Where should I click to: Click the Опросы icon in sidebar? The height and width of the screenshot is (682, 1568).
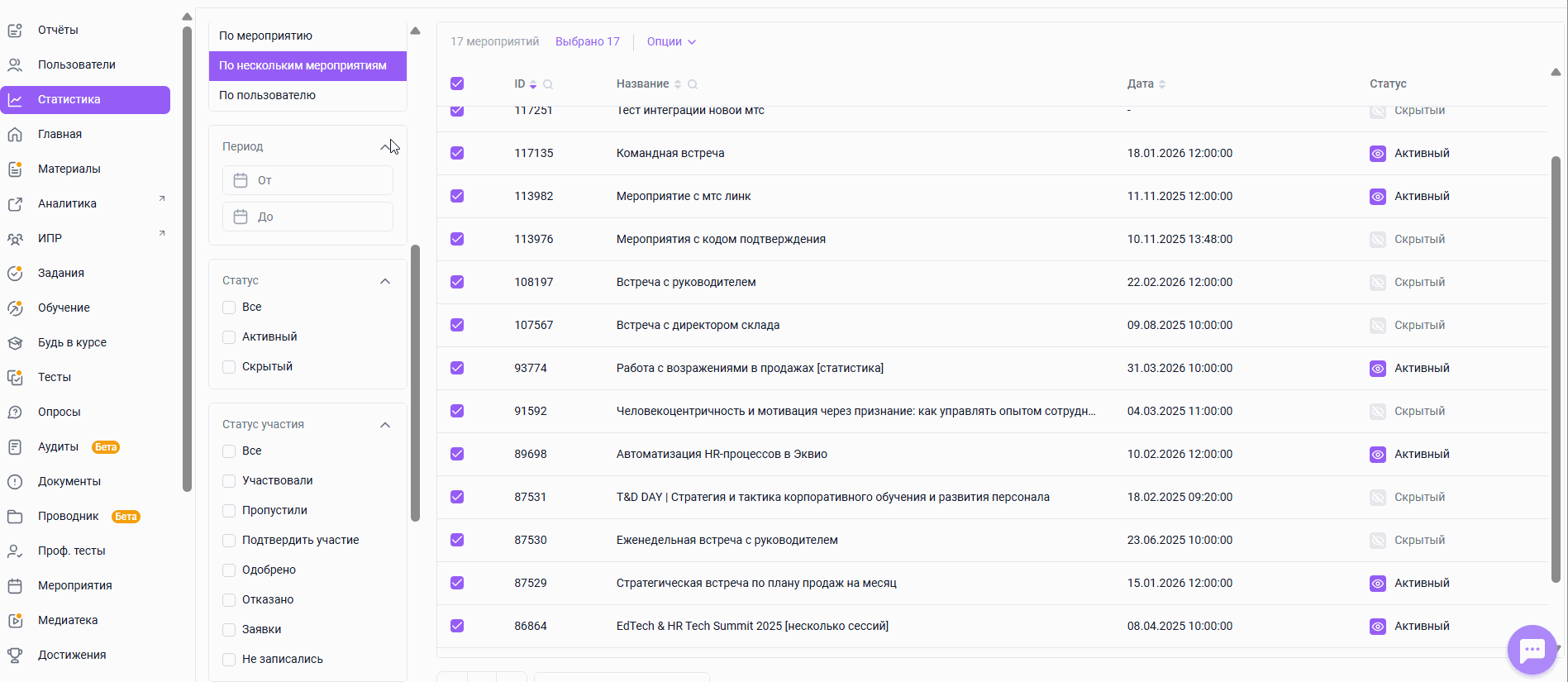coord(15,412)
